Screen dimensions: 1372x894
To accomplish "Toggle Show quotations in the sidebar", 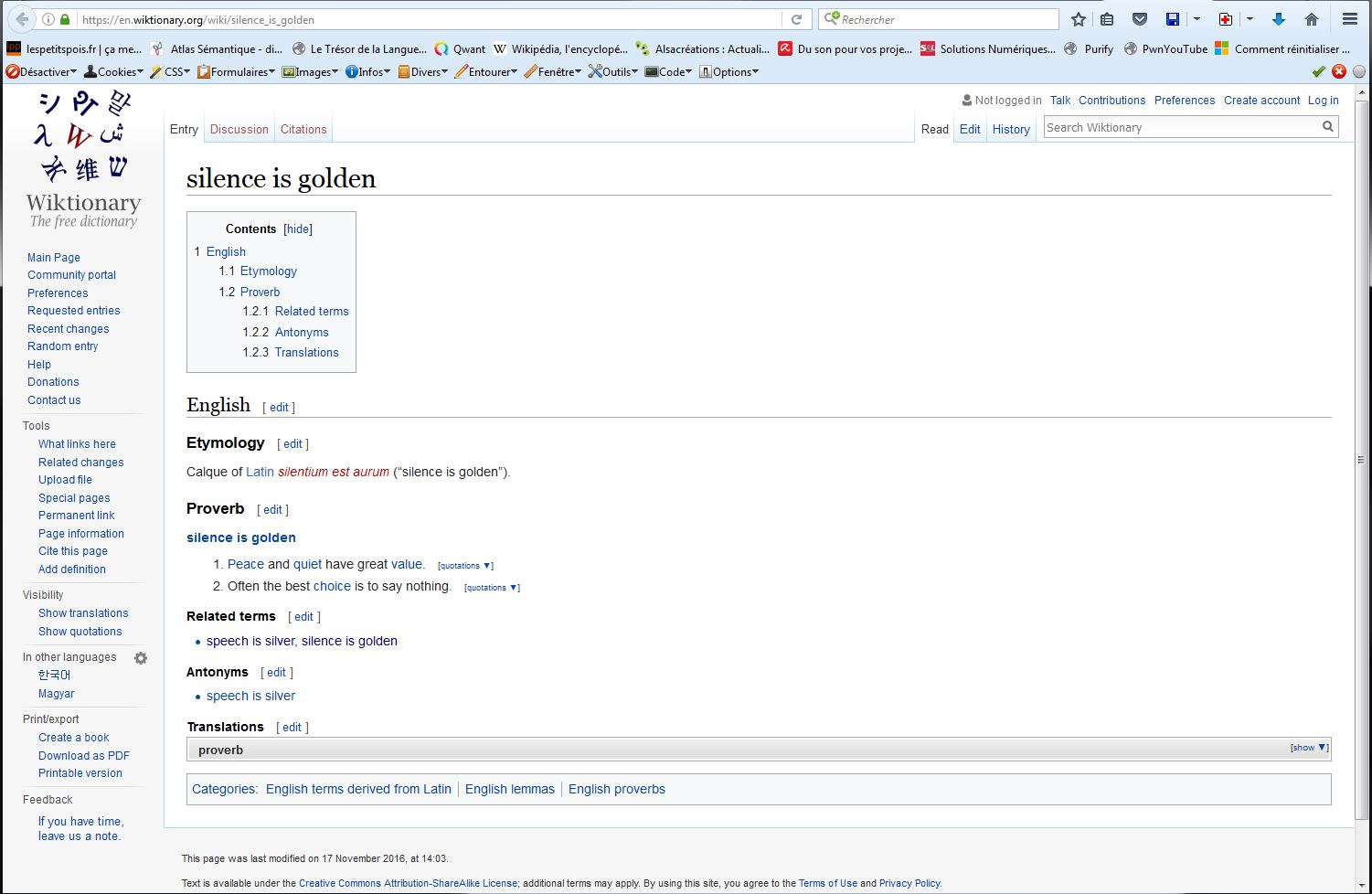I will (x=80, y=632).
